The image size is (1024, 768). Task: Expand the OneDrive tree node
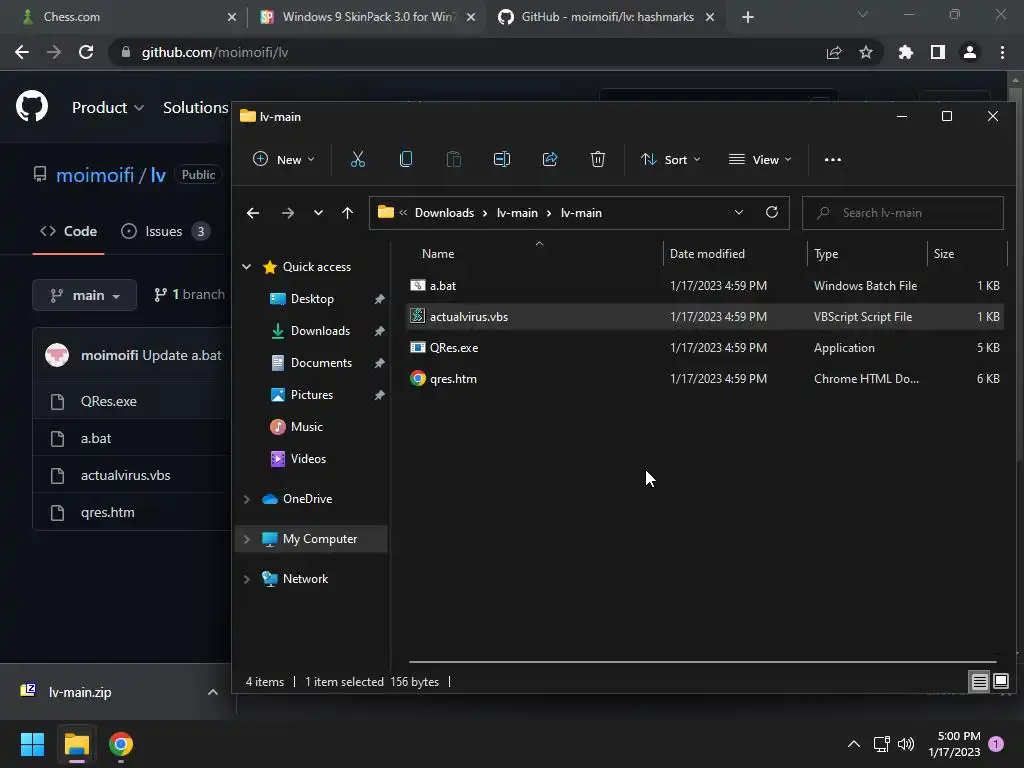coord(247,499)
